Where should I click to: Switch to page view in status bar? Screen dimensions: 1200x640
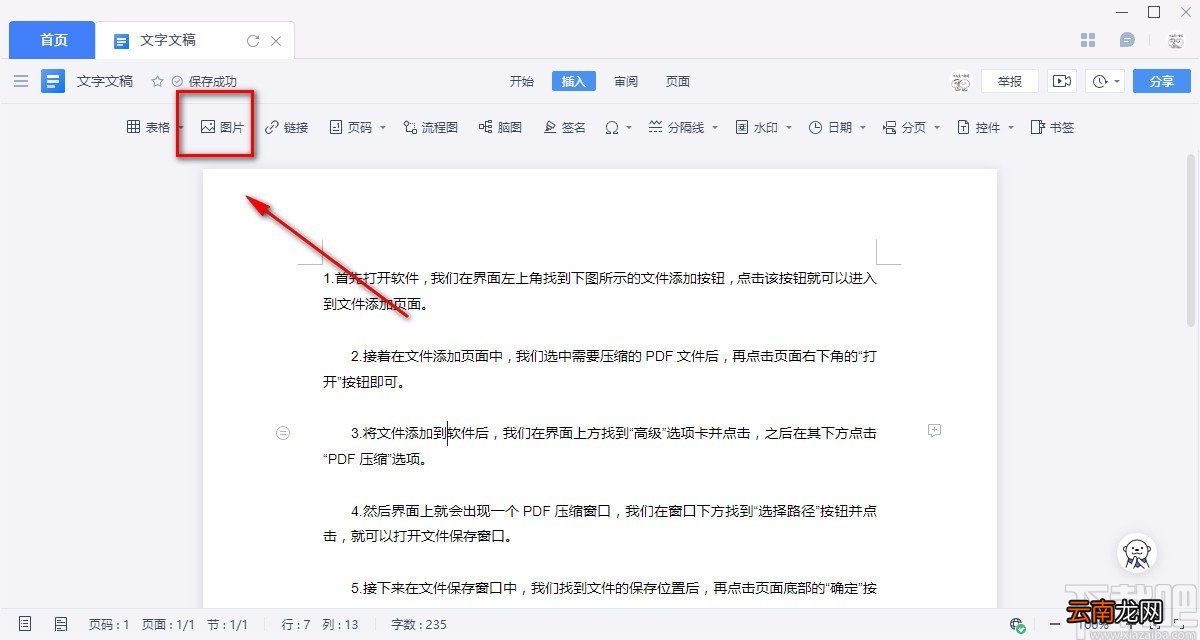pos(25,624)
